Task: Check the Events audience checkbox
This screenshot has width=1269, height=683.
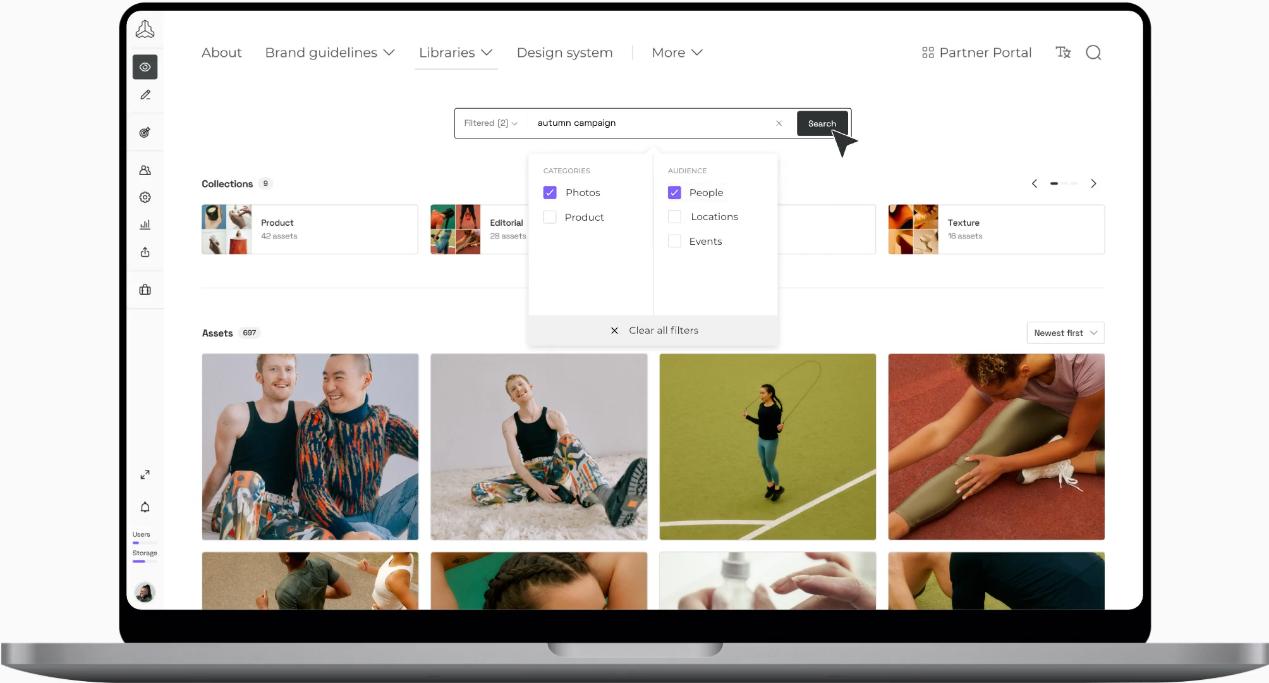Action: click(x=674, y=241)
